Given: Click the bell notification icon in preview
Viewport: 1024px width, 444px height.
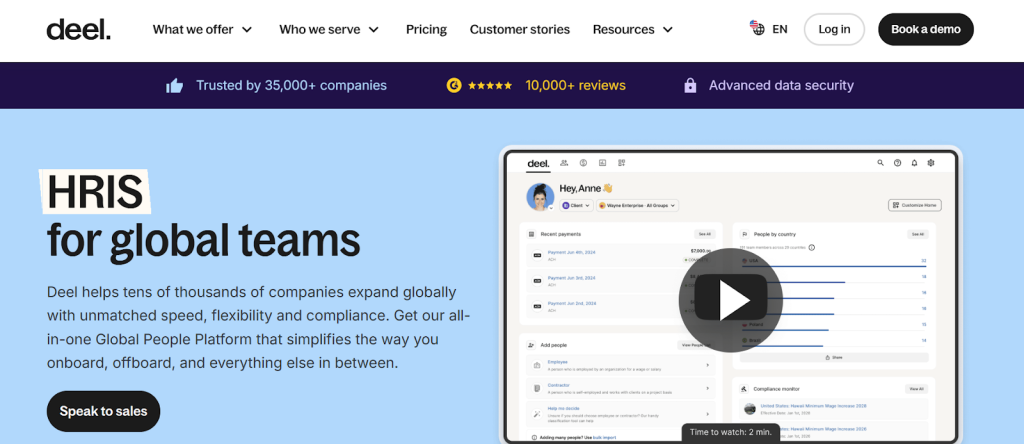Looking at the screenshot, I should 914,163.
